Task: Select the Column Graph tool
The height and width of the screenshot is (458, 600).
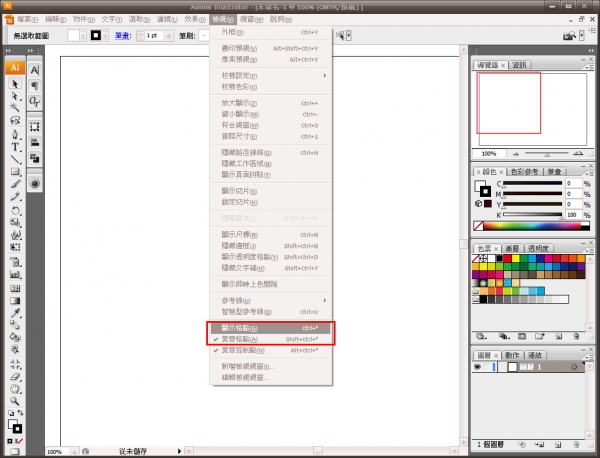Action: point(15,274)
